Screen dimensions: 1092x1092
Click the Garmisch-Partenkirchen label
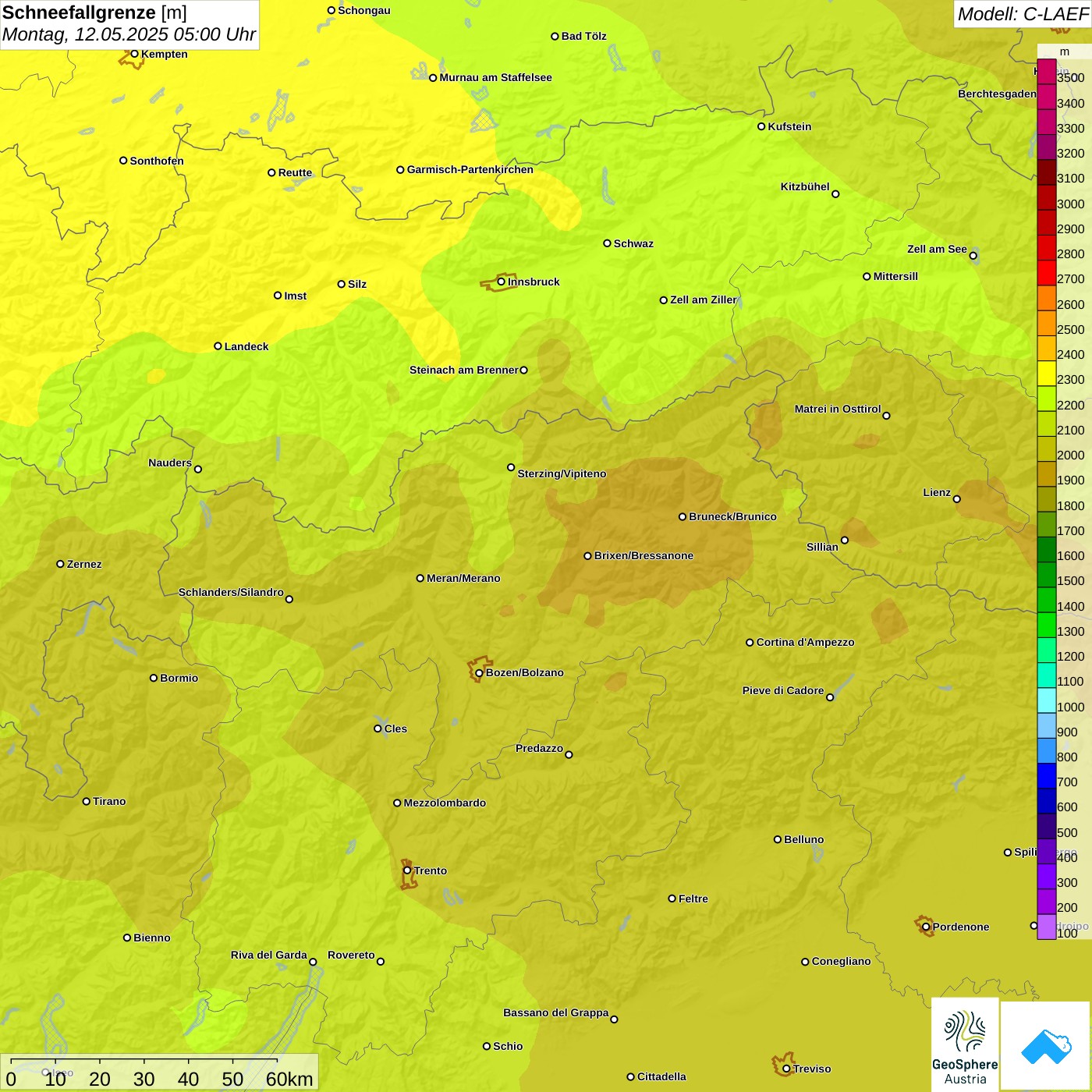pos(470,169)
